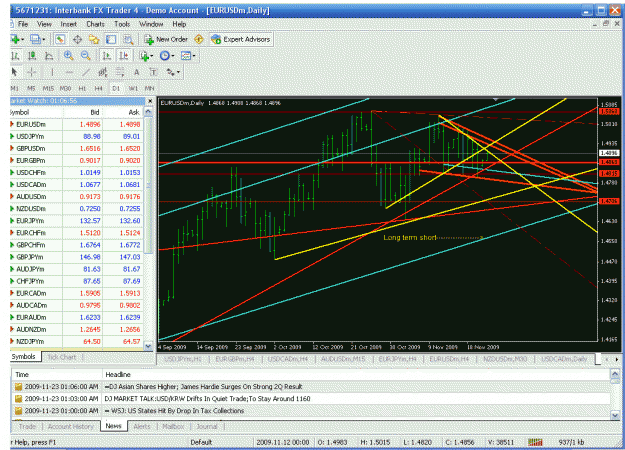625x450 pixels.
Task: Expand the Indicators dropdown arrow
Action: click(152, 56)
